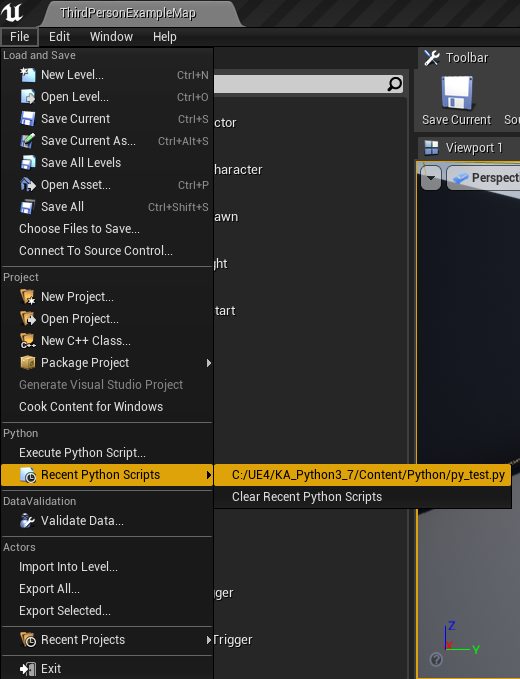Click the Open Asset icon
Screen dimensions: 520x679
tap(28, 185)
